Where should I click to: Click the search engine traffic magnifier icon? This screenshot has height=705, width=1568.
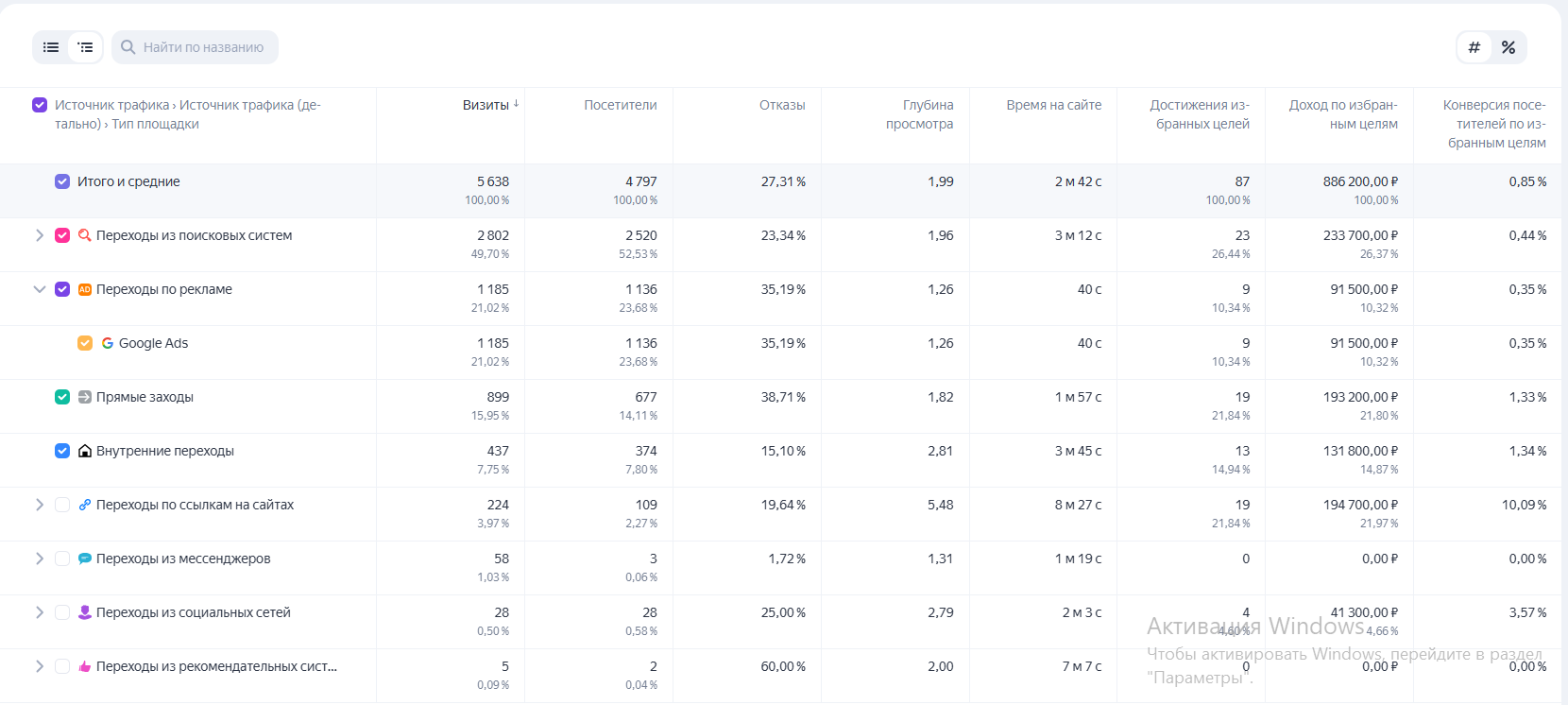pyautogui.click(x=85, y=235)
